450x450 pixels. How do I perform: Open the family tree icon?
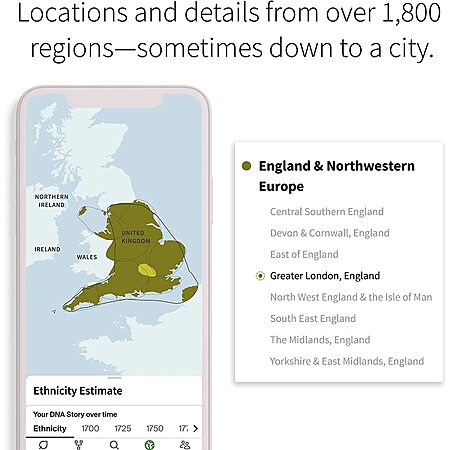pyautogui.click(x=79, y=445)
